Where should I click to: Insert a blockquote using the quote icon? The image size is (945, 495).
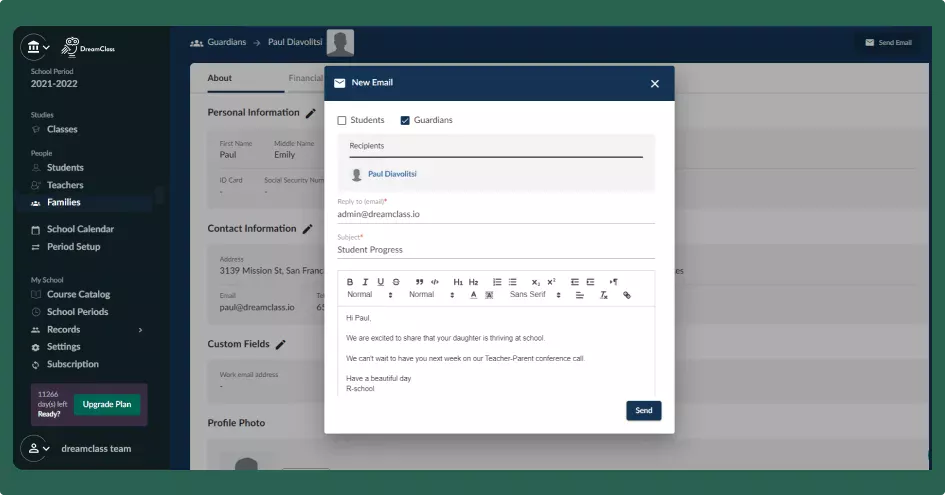tap(419, 282)
